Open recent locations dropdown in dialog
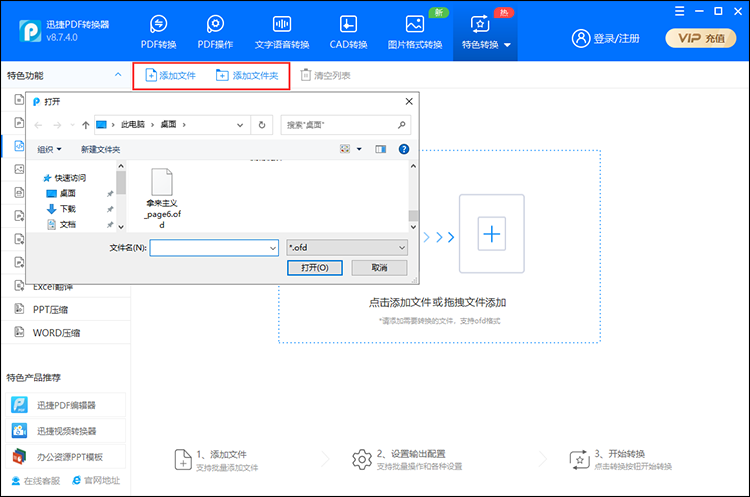 (72, 125)
